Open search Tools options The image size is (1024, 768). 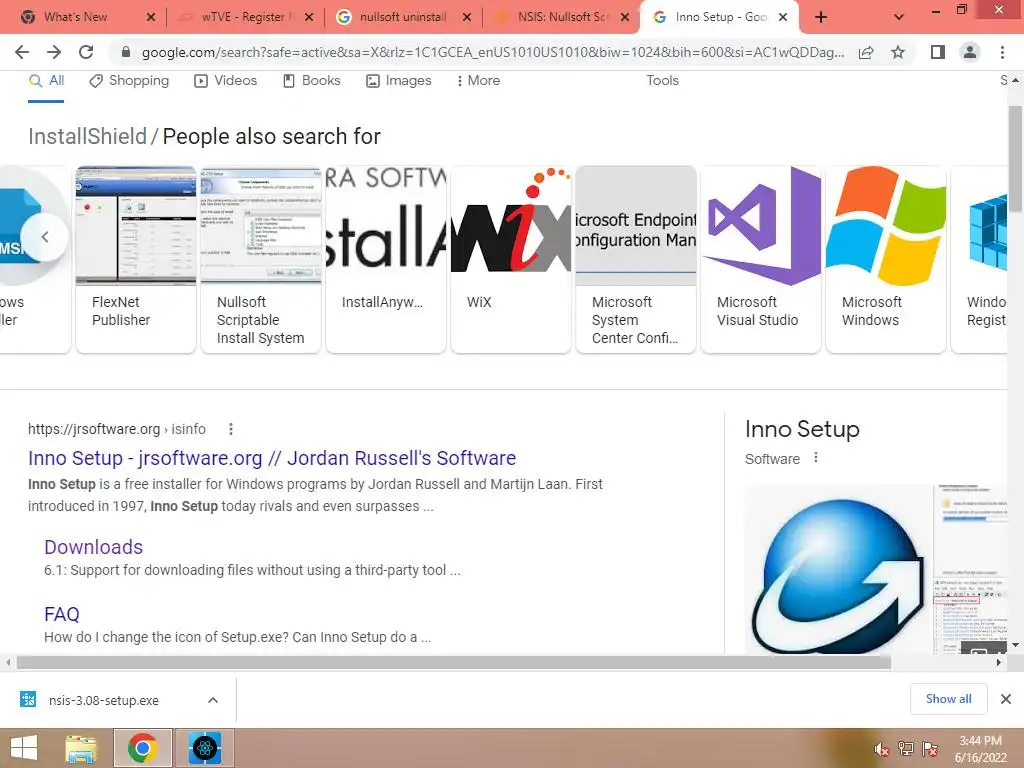[662, 81]
